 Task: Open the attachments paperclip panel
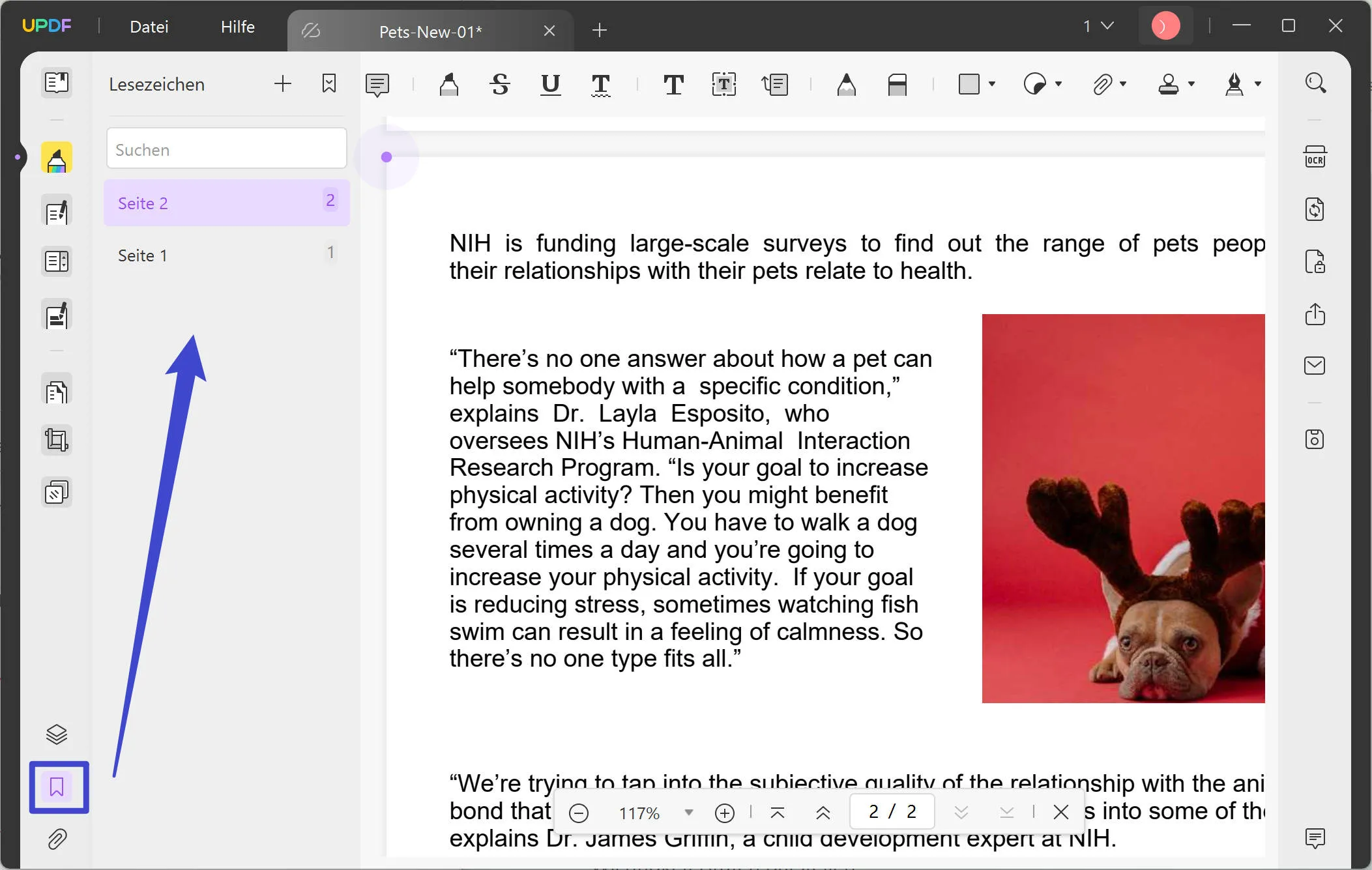[x=57, y=839]
